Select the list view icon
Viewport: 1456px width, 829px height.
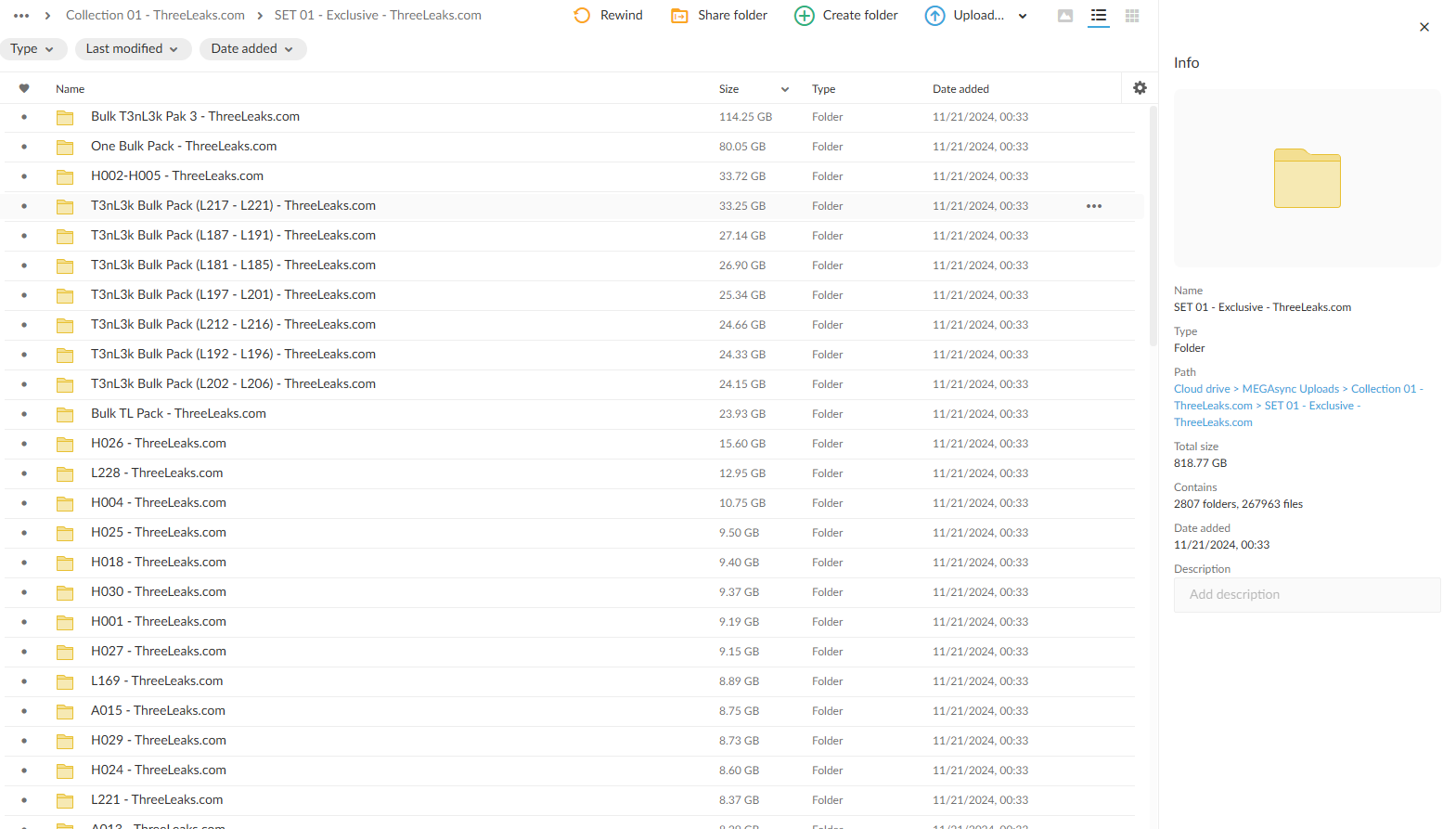[1099, 16]
